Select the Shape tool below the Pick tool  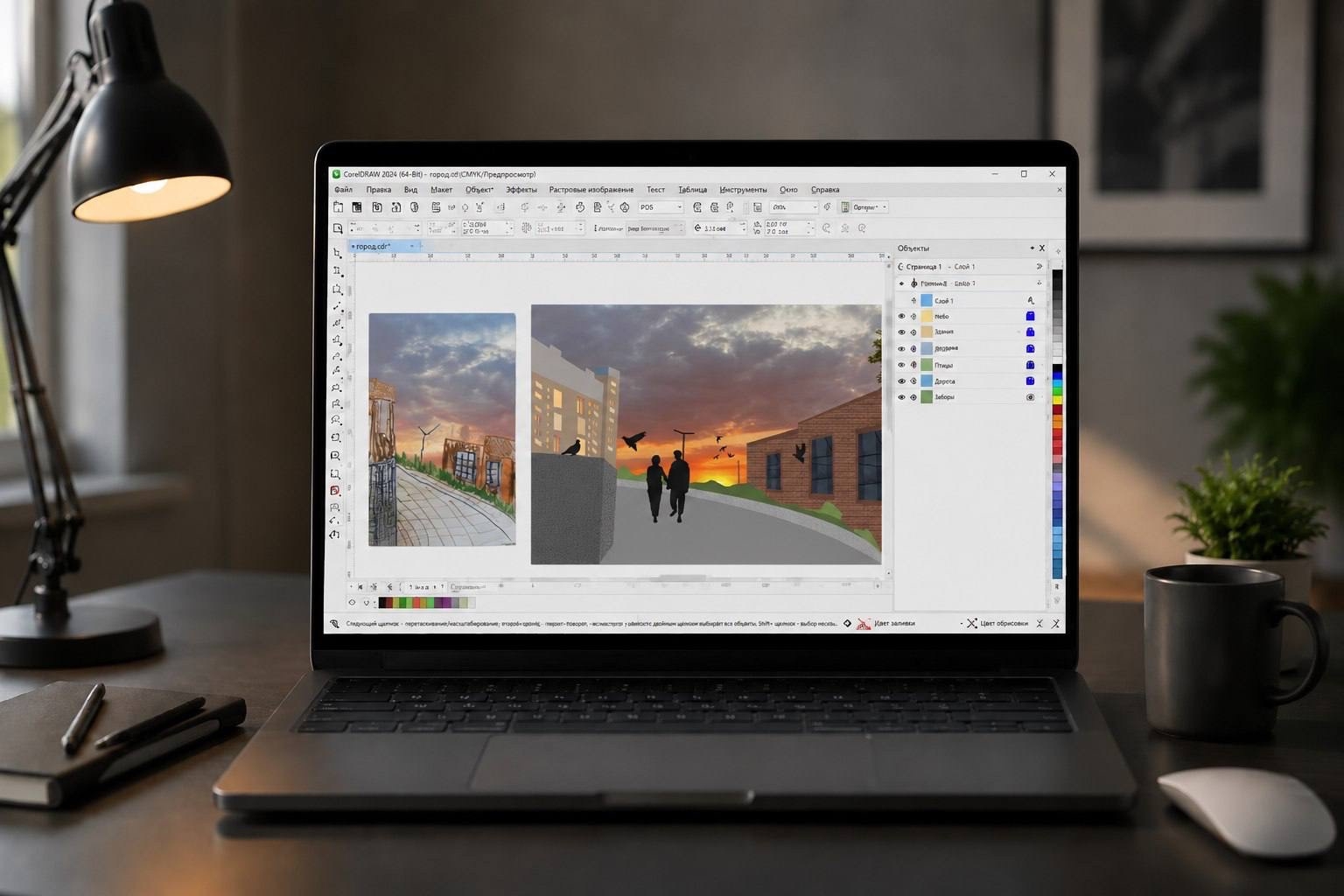(337, 270)
